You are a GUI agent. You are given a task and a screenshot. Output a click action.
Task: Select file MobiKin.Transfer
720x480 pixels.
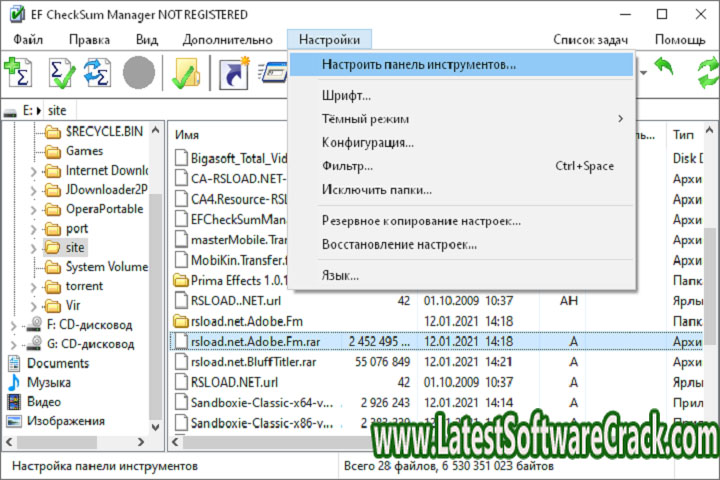tap(231, 260)
